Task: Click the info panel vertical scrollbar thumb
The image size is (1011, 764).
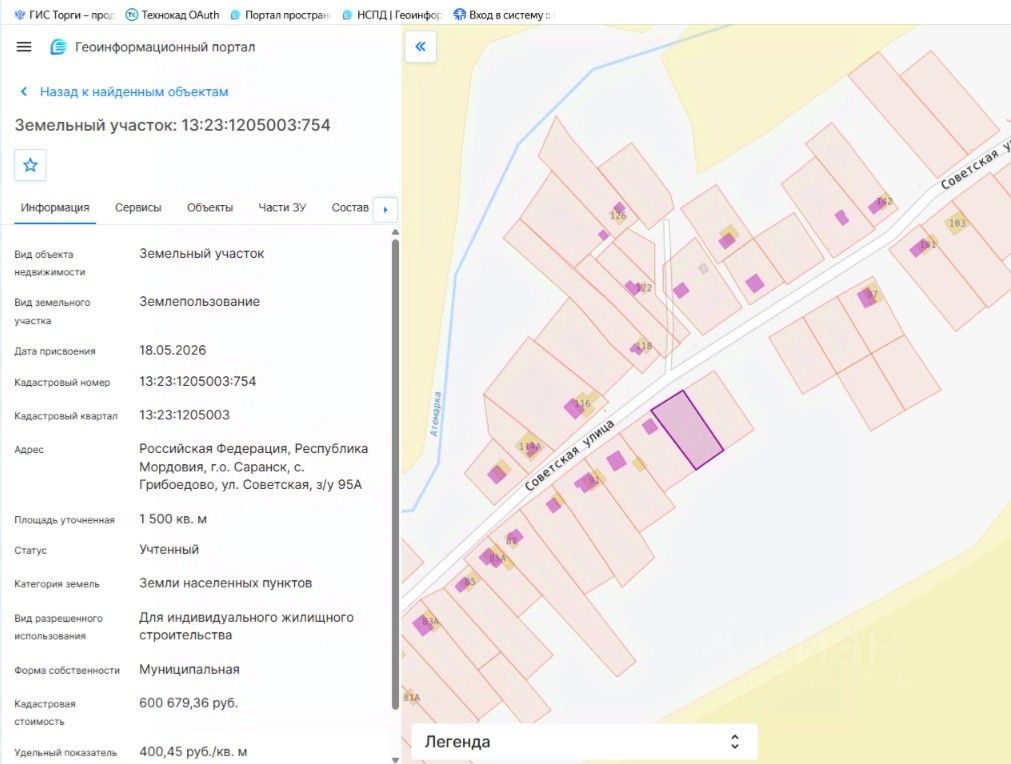Action: (395, 474)
